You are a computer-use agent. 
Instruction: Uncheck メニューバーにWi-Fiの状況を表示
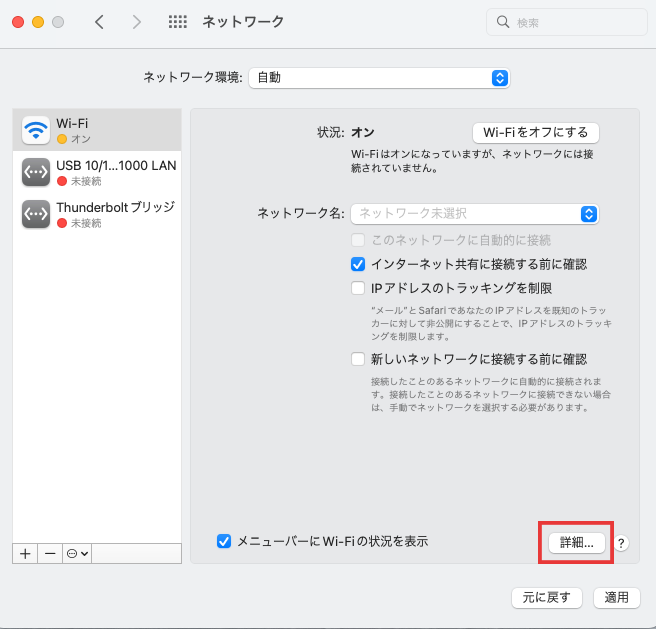click(224, 541)
